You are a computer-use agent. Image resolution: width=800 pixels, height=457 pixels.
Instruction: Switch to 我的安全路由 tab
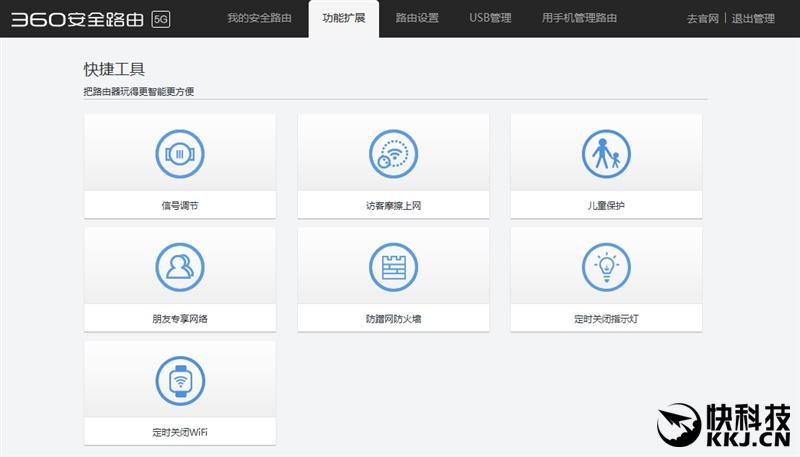pos(259,18)
